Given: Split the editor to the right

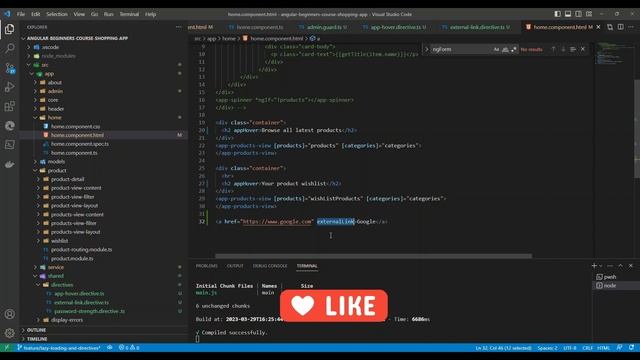Looking at the screenshot, I should tap(620, 27).
